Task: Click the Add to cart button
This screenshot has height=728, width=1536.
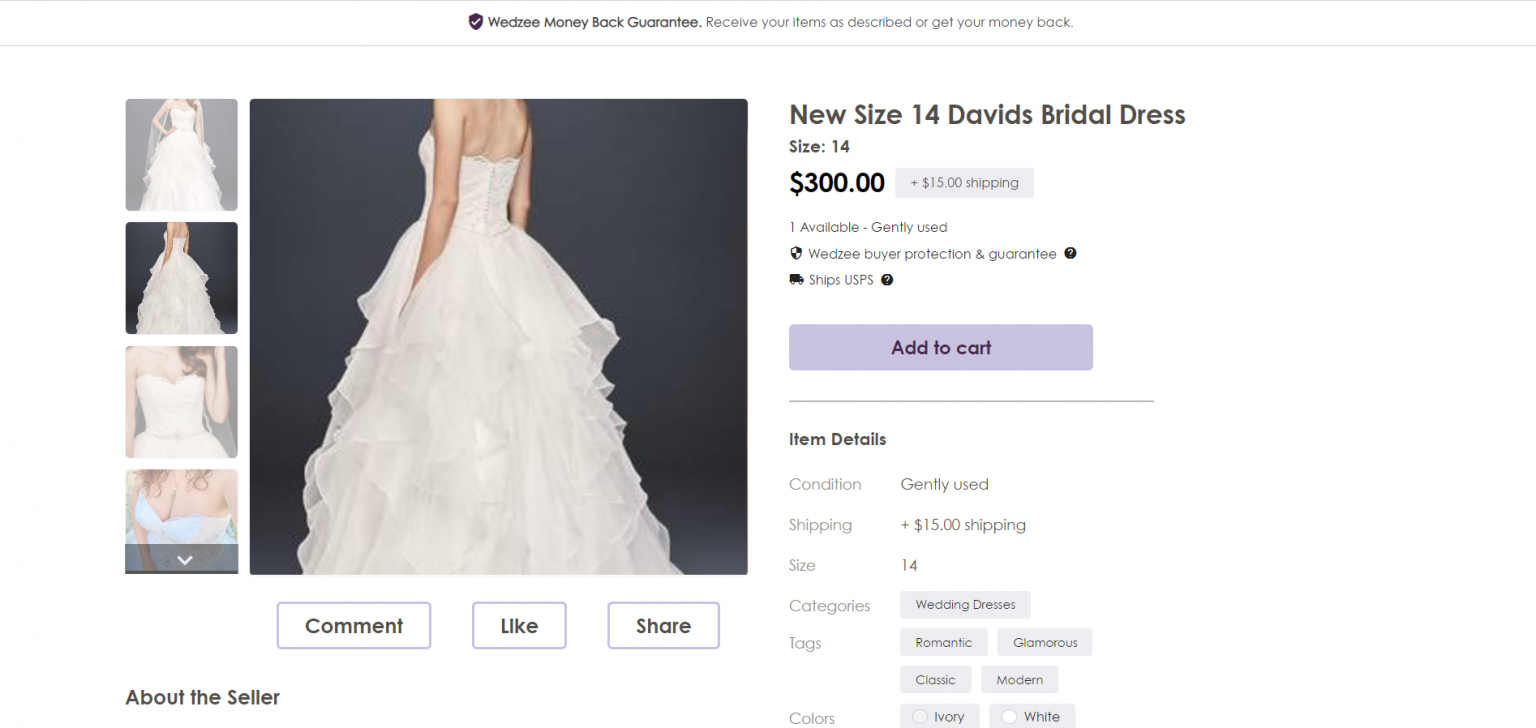Action: pos(940,347)
